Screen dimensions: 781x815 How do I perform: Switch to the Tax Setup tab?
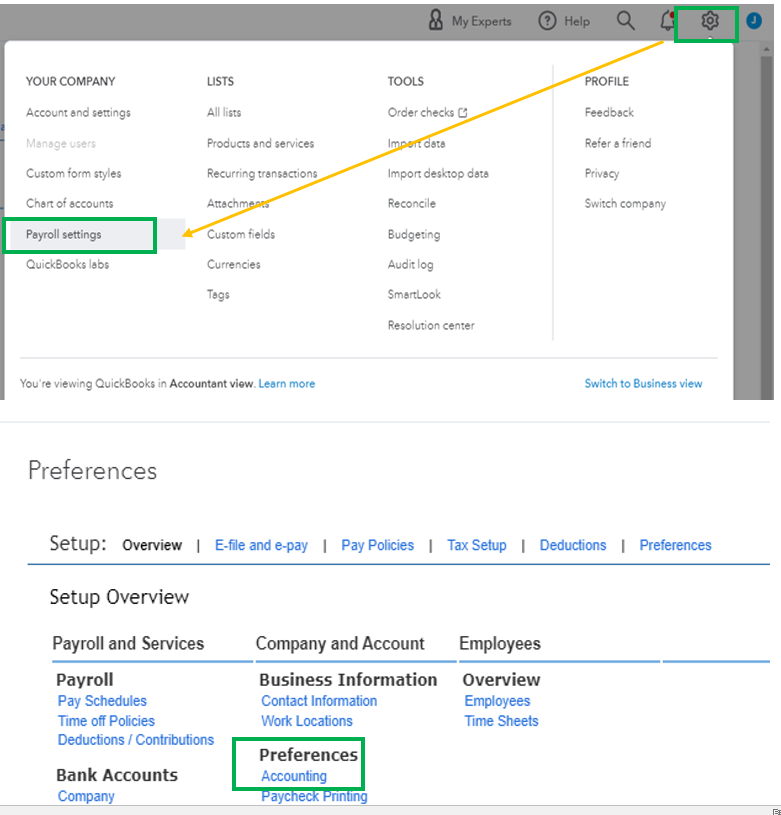(x=476, y=545)
